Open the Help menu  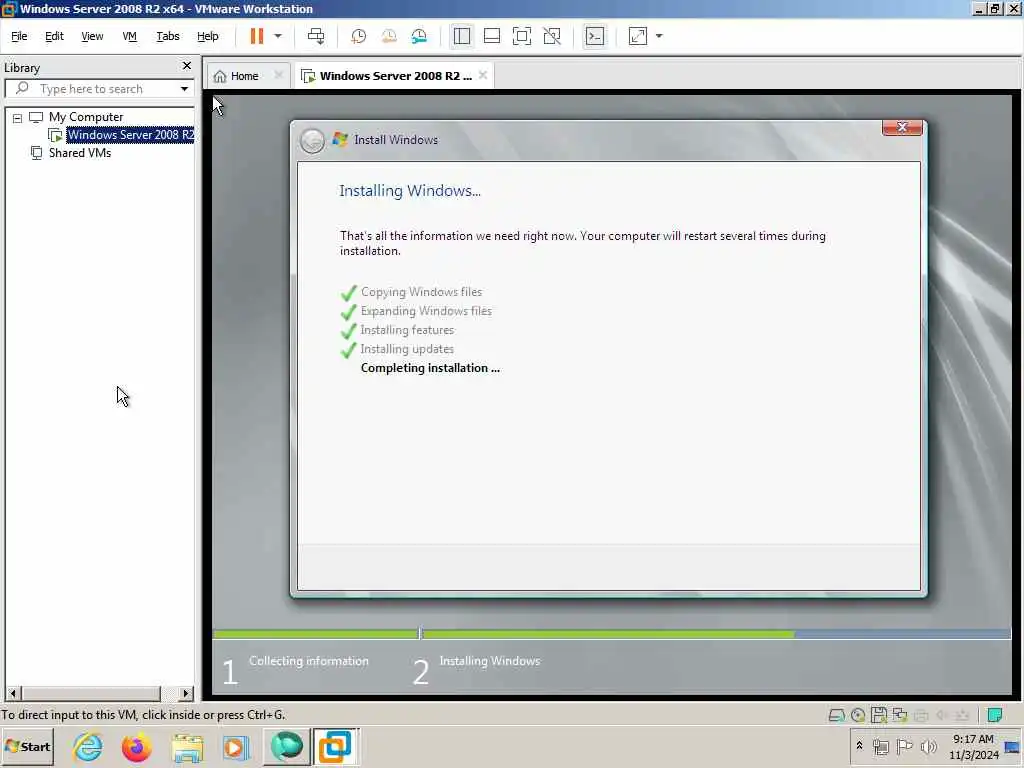208,36
